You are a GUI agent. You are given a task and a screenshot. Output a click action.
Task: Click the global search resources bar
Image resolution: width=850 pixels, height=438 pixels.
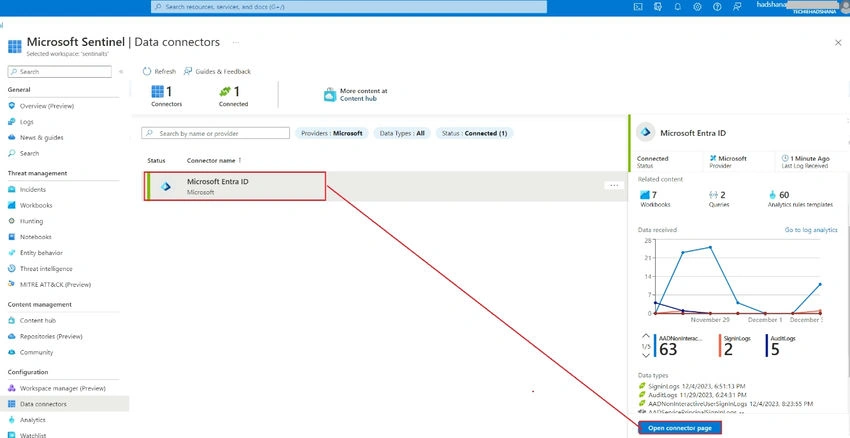pyautogui.click(x=349, y=7)
